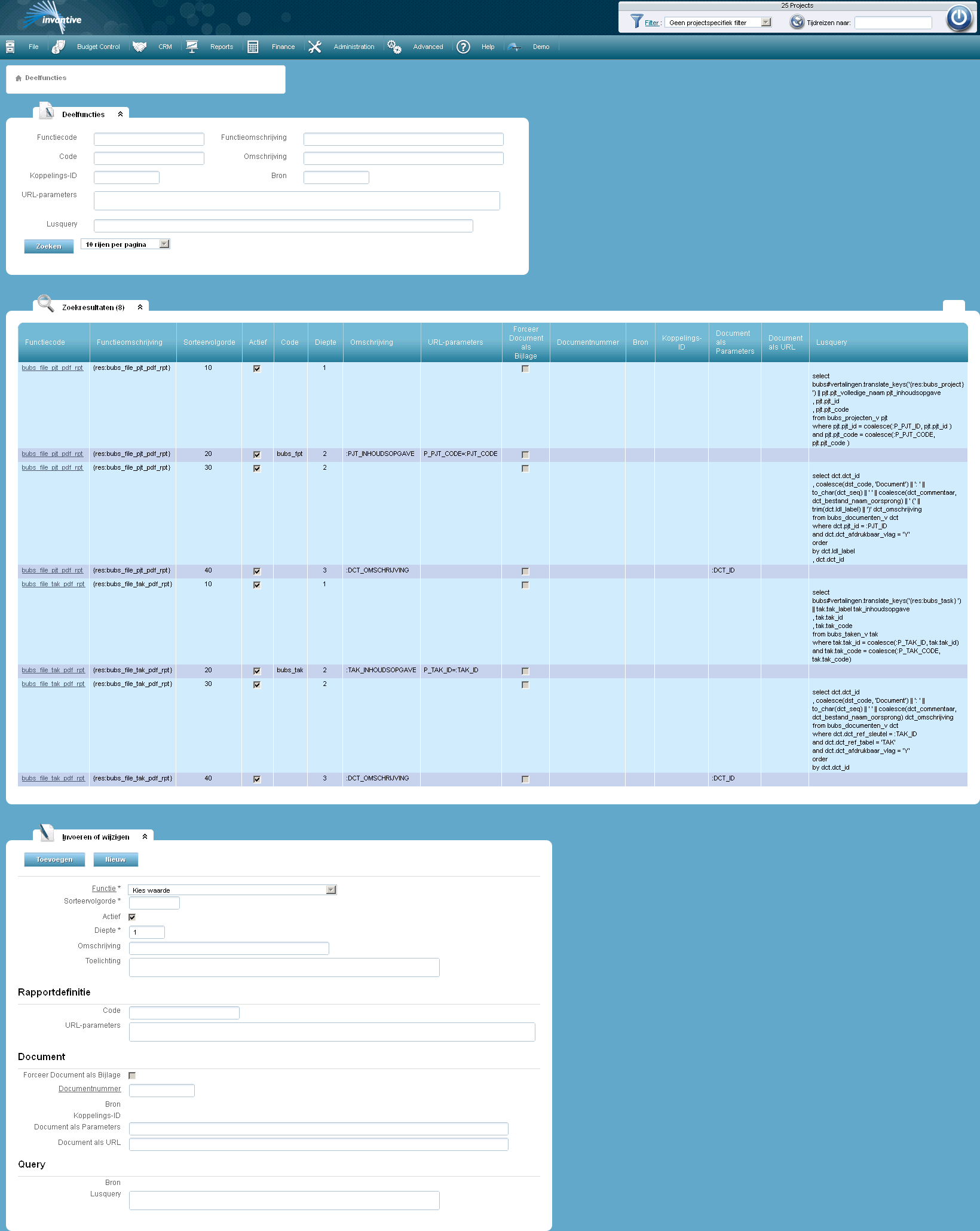
Task: Click the Toevoegen button
Action: pyautogui.click(x=54, y=859)
